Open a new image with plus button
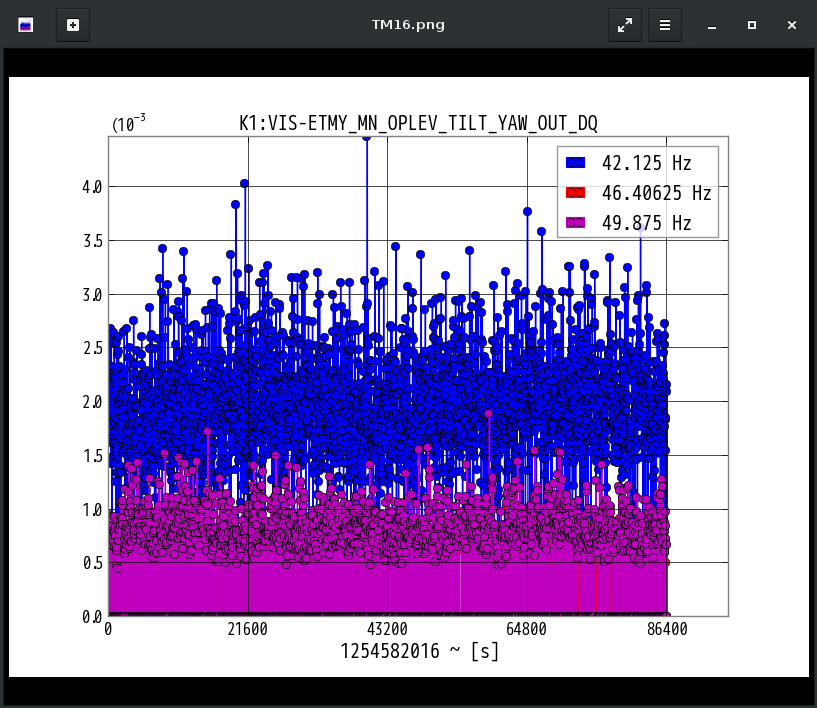This screenshot has width=817, height=708. 73,25
